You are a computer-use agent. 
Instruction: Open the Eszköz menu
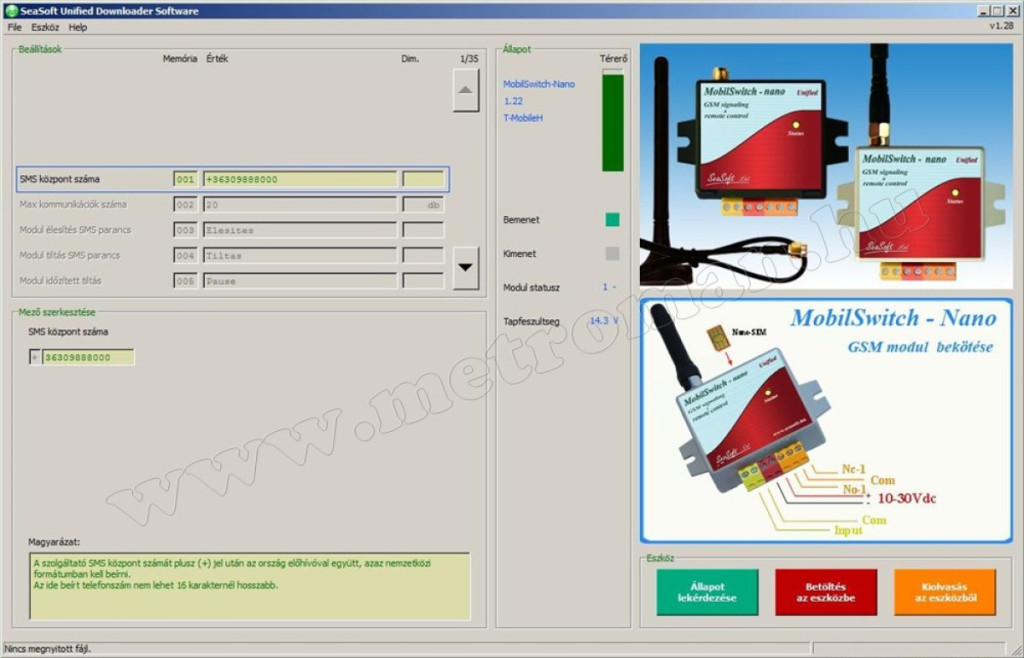pos(45,27)
